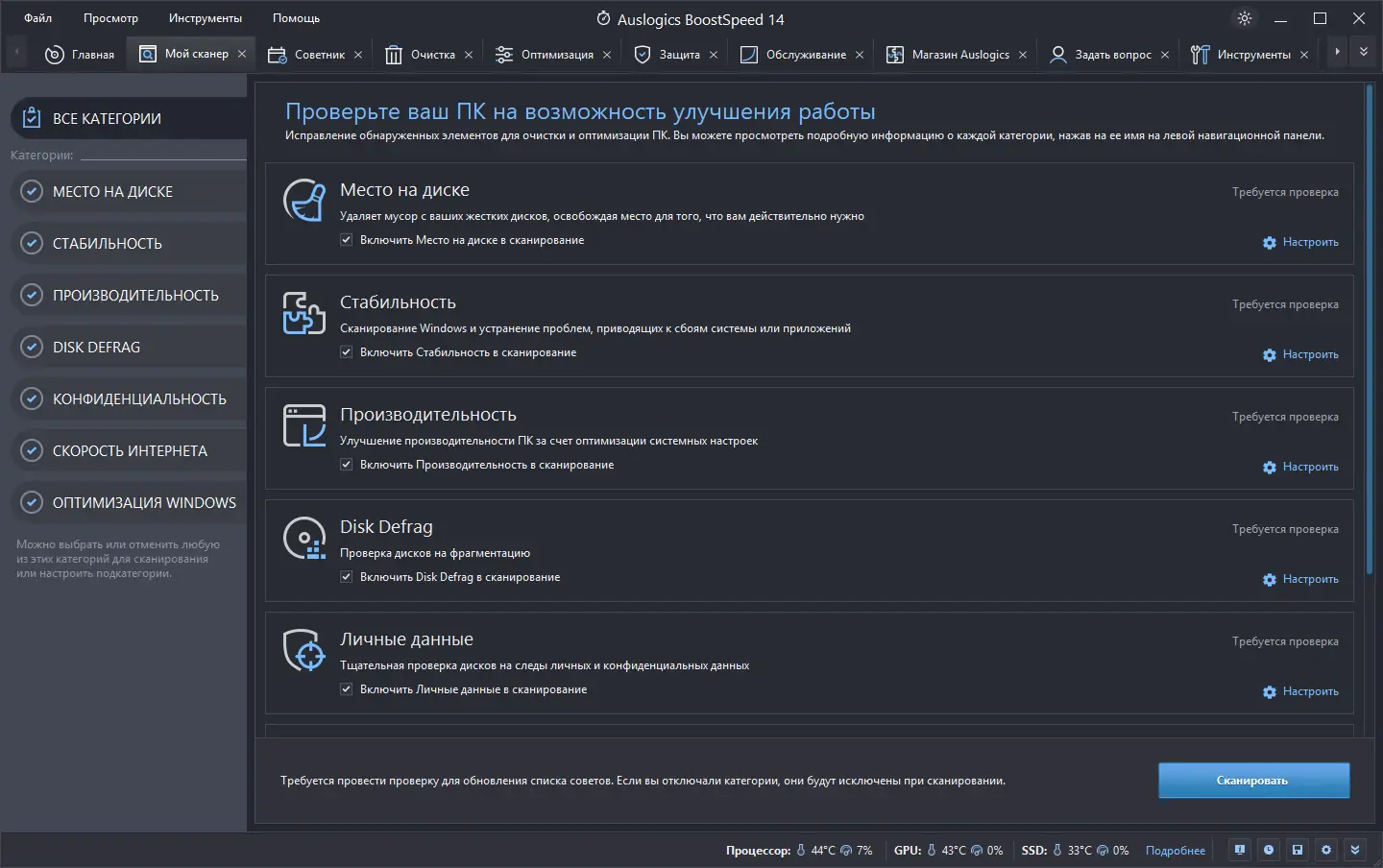Select the Личные данные shield icon
Image resolution: width=1383 pixels, height=868 pixels.
[303, 650]
